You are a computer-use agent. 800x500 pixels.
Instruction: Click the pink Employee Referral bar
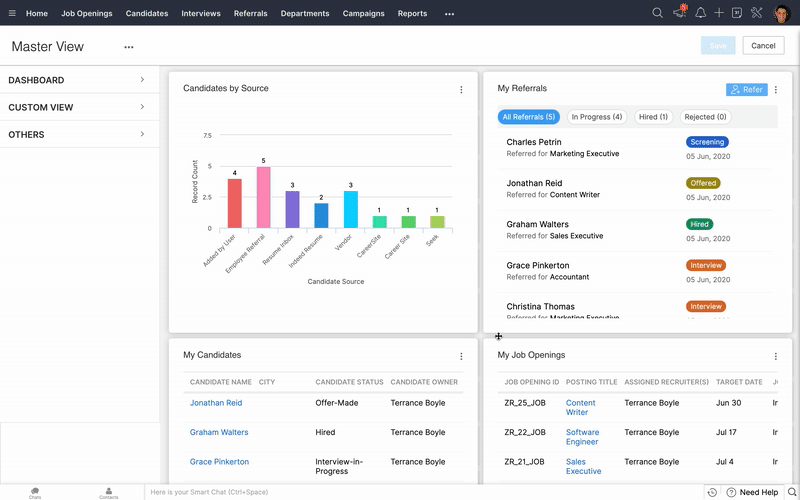263,197
